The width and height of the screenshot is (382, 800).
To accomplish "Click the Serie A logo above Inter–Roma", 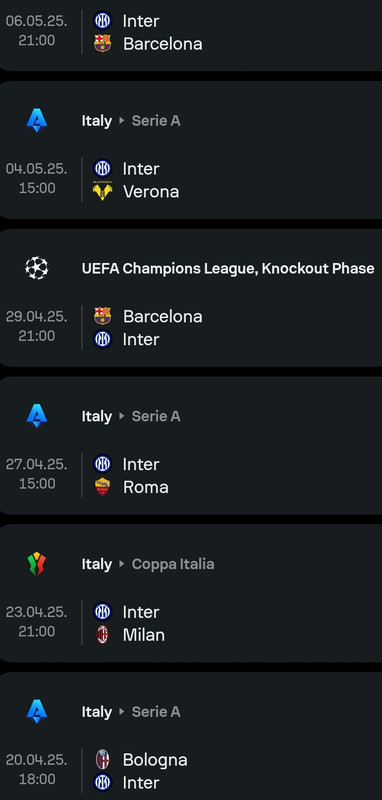I will pos(37,416).
